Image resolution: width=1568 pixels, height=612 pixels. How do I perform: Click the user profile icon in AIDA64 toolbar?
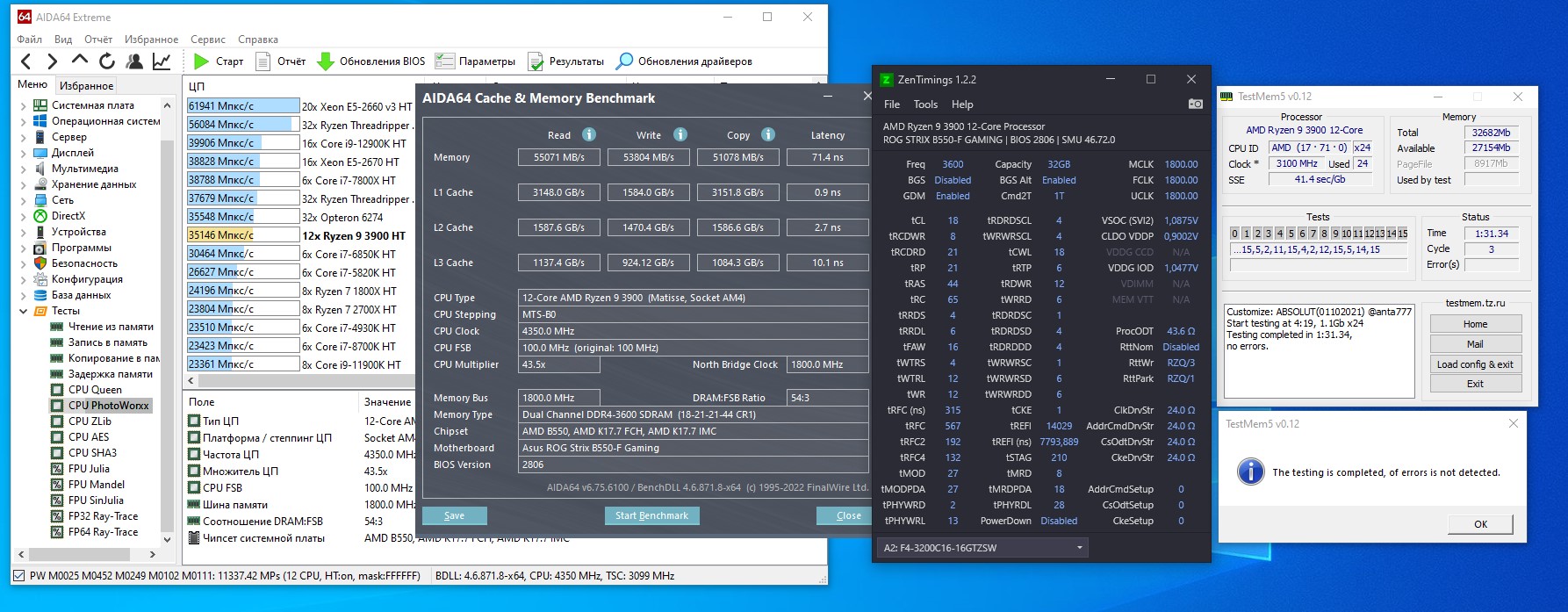point(134,61)
